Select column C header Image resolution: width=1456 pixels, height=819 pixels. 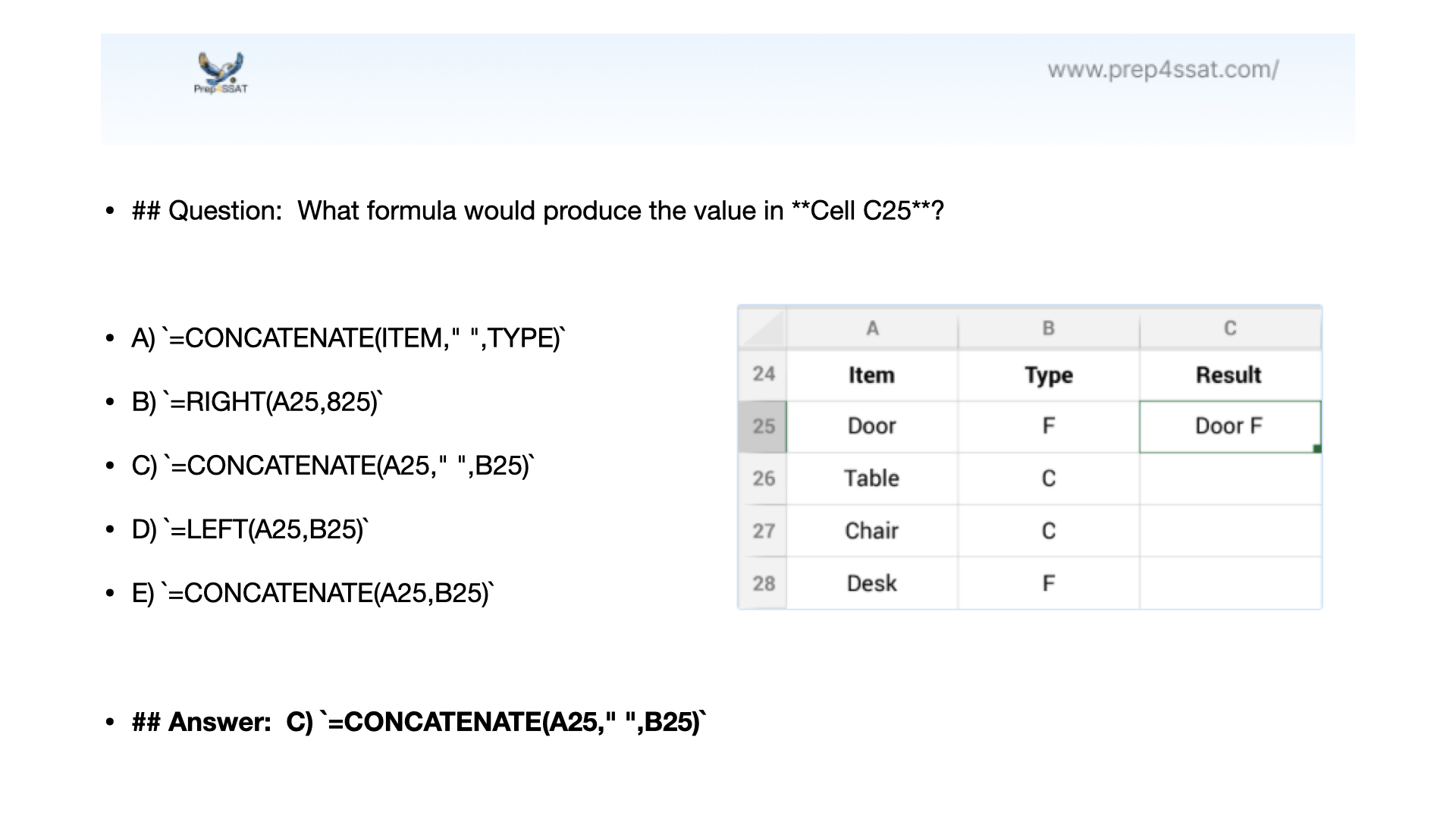[x=1230, y=328]
